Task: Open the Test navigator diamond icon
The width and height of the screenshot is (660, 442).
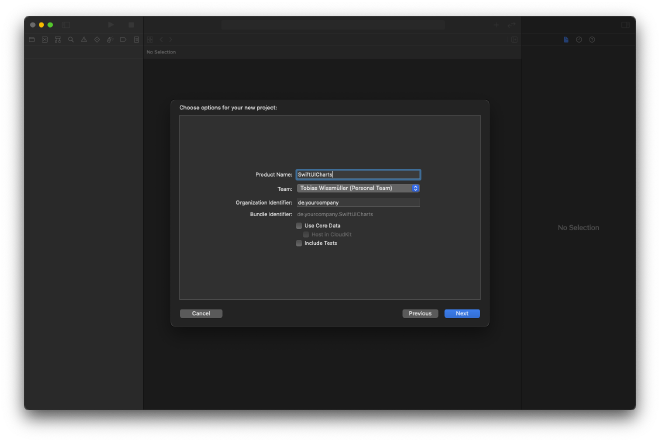Action: click(97, 40)
